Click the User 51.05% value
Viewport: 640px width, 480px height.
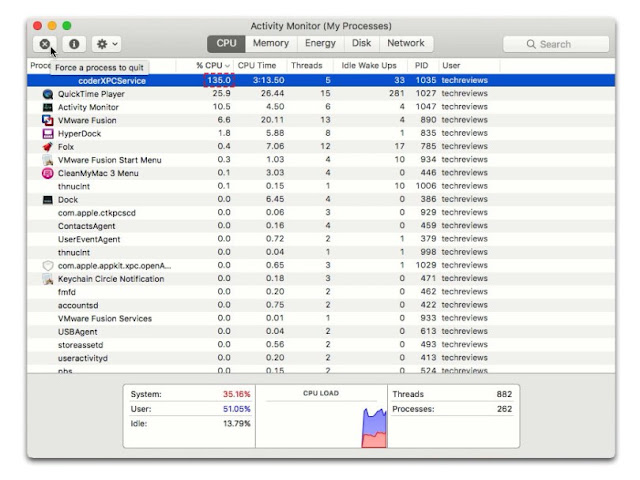(236, 409)
